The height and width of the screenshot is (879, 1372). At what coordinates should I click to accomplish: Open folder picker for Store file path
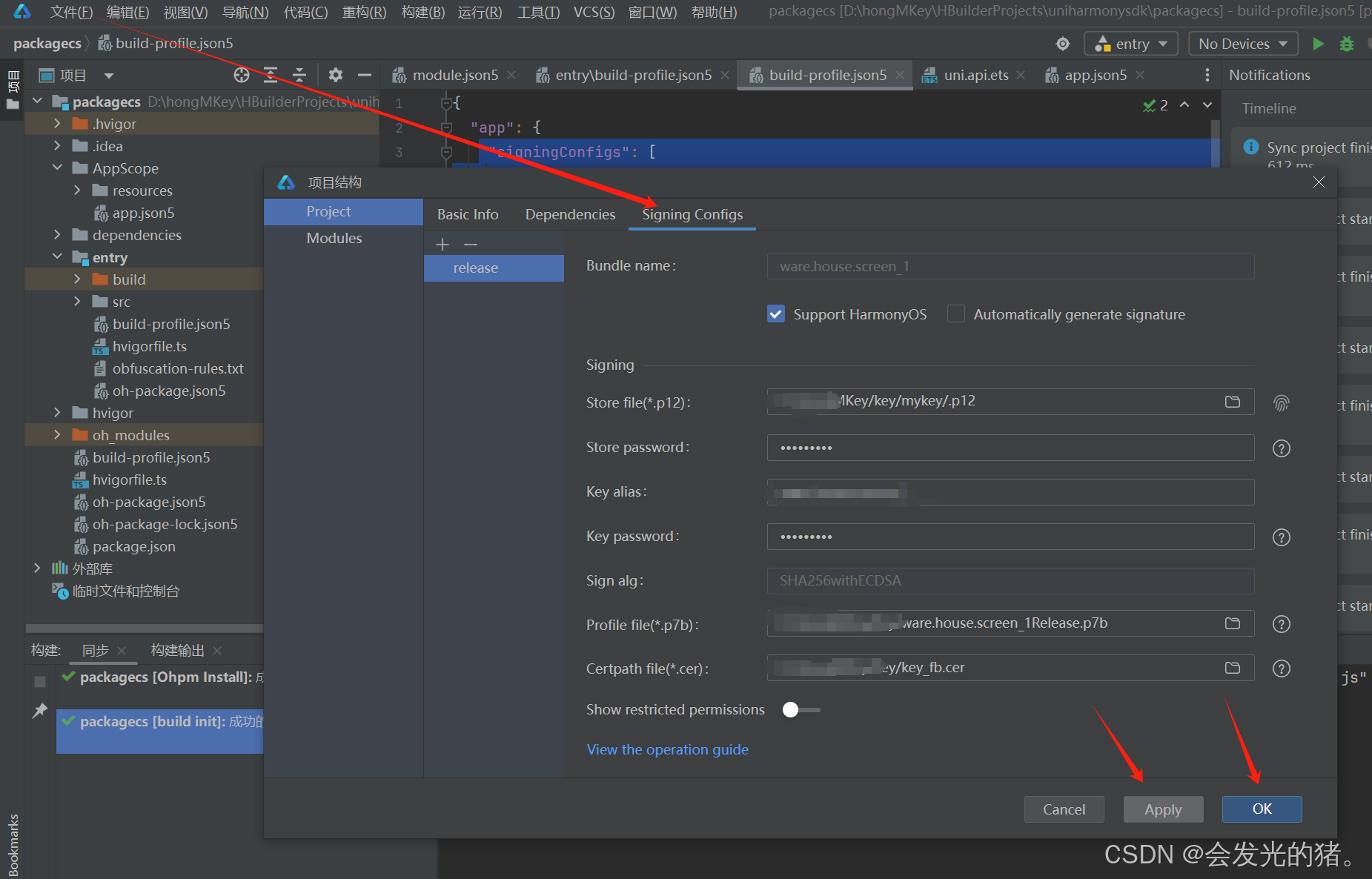[x=1233, y=402]
